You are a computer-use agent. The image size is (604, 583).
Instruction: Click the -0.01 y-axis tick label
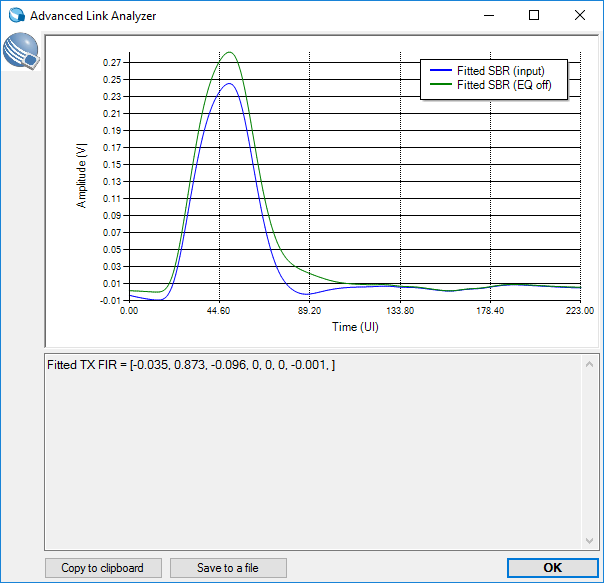coord(110,301)
